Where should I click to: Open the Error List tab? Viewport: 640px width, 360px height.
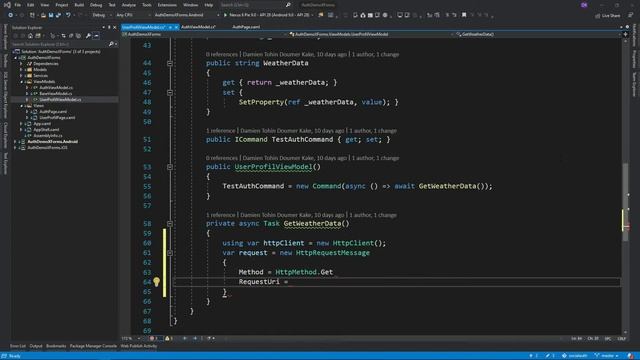coord(18,346)
